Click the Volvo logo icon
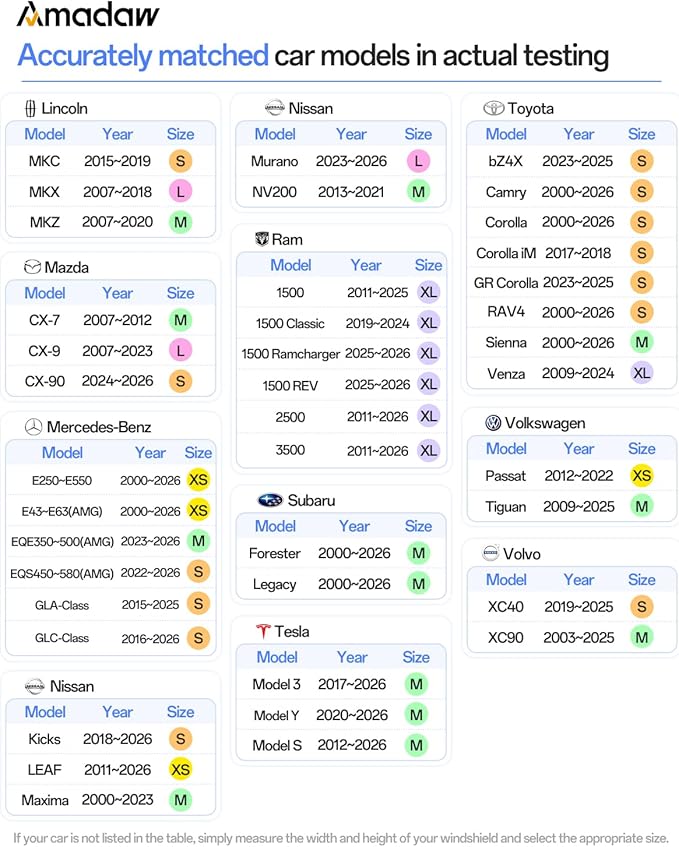The height and width of the screenshot is (847, 679). [x=490, y=553]
